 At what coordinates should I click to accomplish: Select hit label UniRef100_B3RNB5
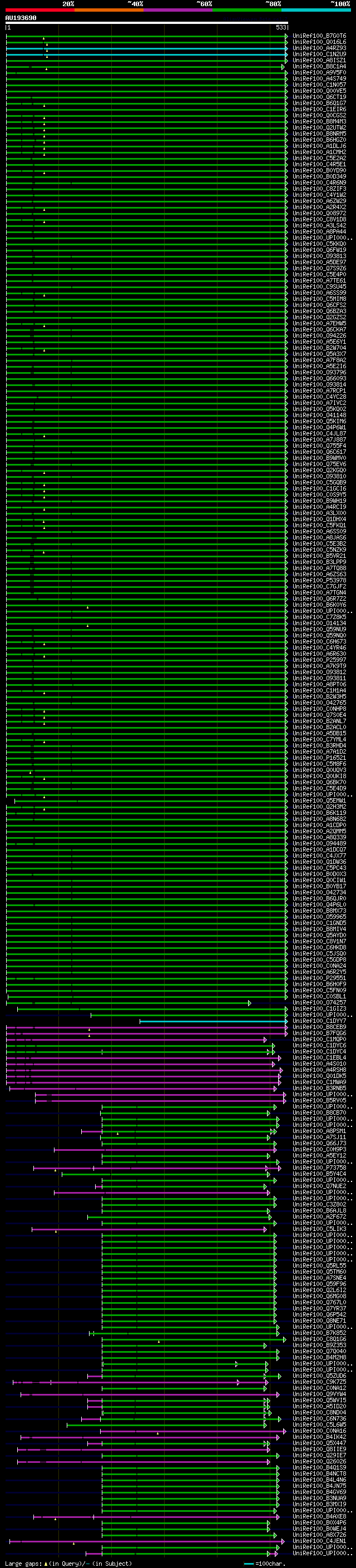coord(319,1088)
